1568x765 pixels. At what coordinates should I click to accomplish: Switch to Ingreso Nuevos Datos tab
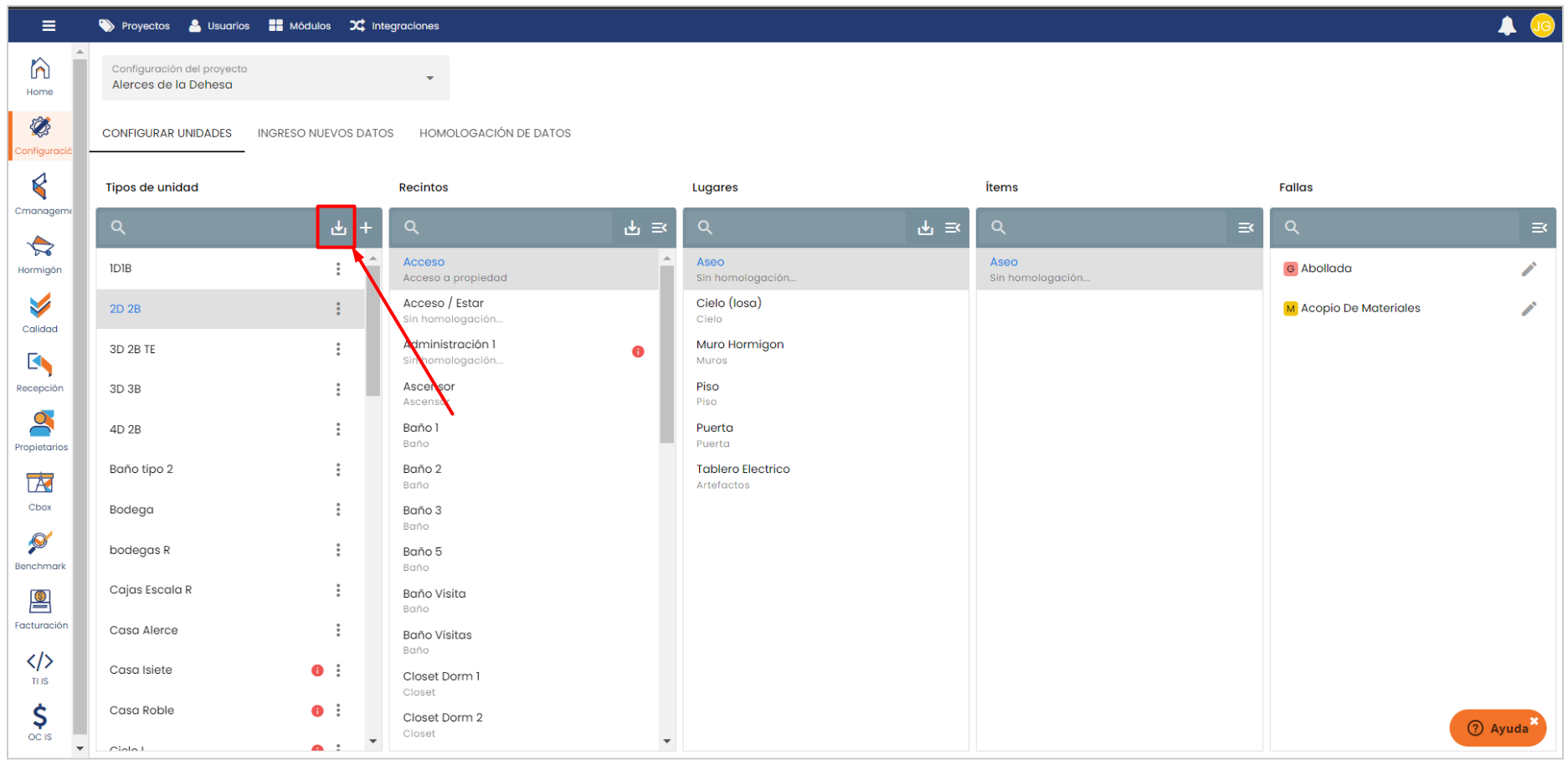(325, 133)
